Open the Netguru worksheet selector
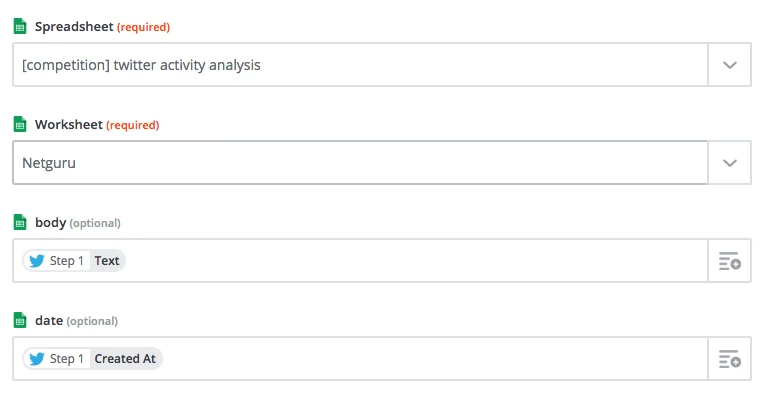The width and height of the screenshot is (765, 398). [360, 163]
